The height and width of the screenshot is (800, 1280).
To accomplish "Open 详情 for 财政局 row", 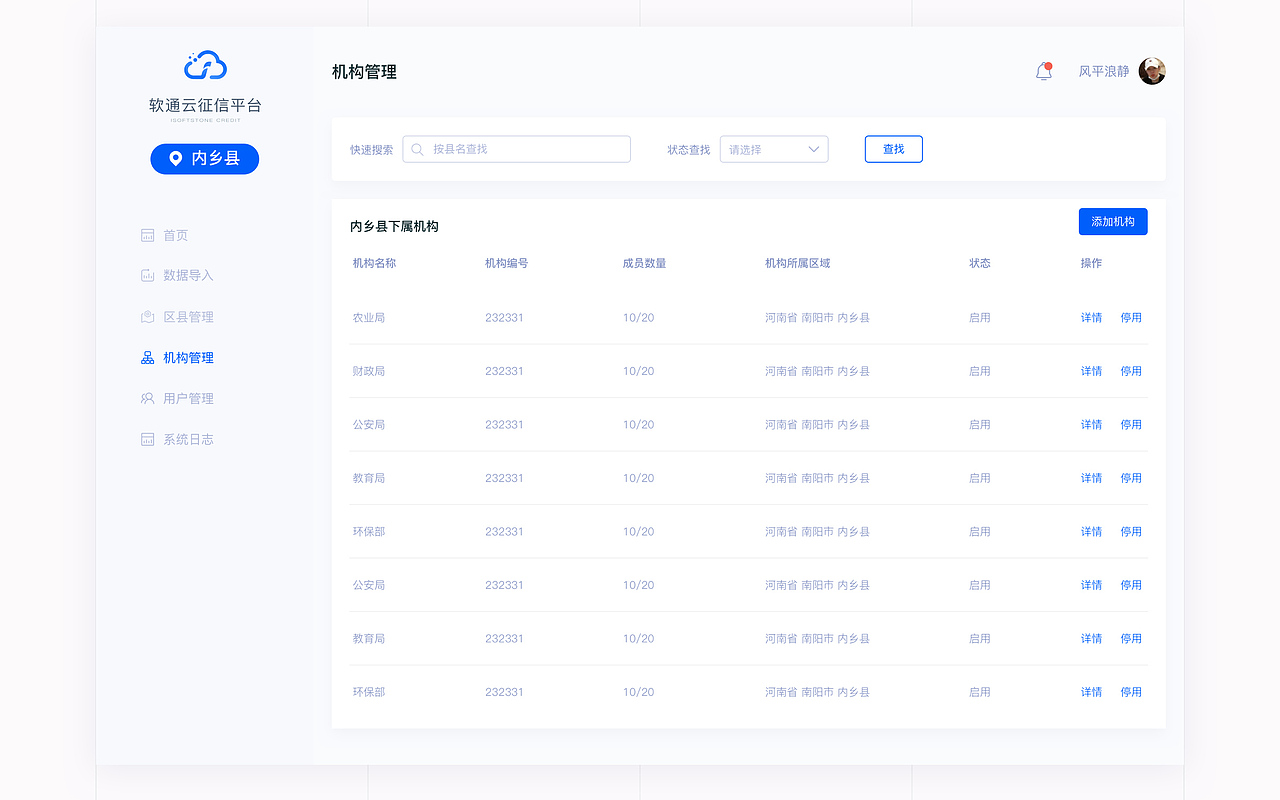I will click(x=1091, y=371).
